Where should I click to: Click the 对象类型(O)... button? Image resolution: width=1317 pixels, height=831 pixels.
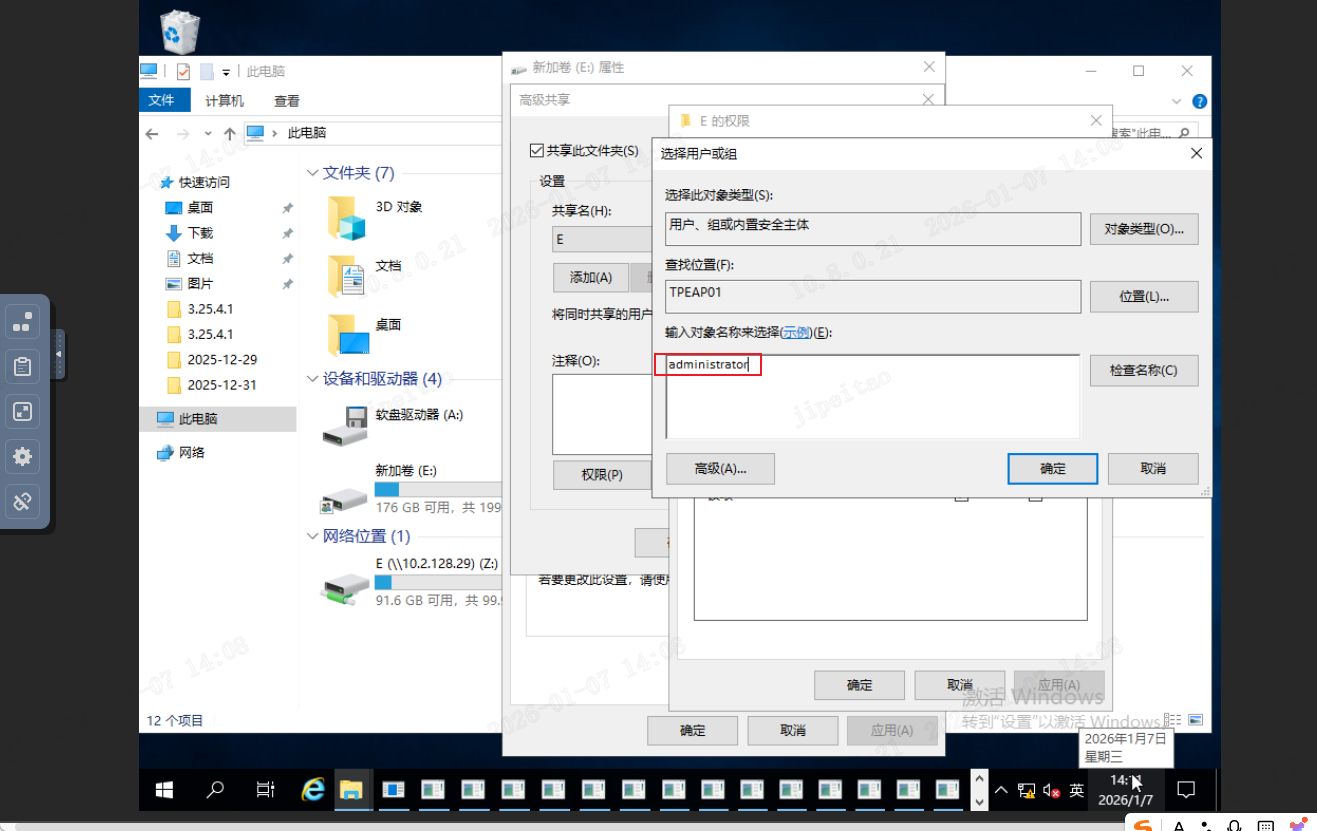click(x=1144, y=229)
